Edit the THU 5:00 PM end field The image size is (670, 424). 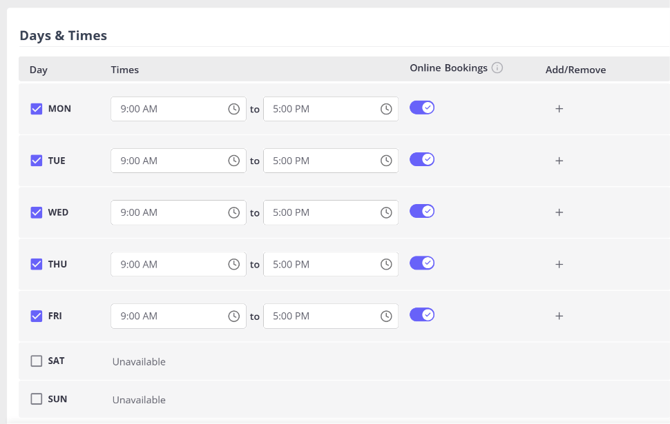point(331,264)
